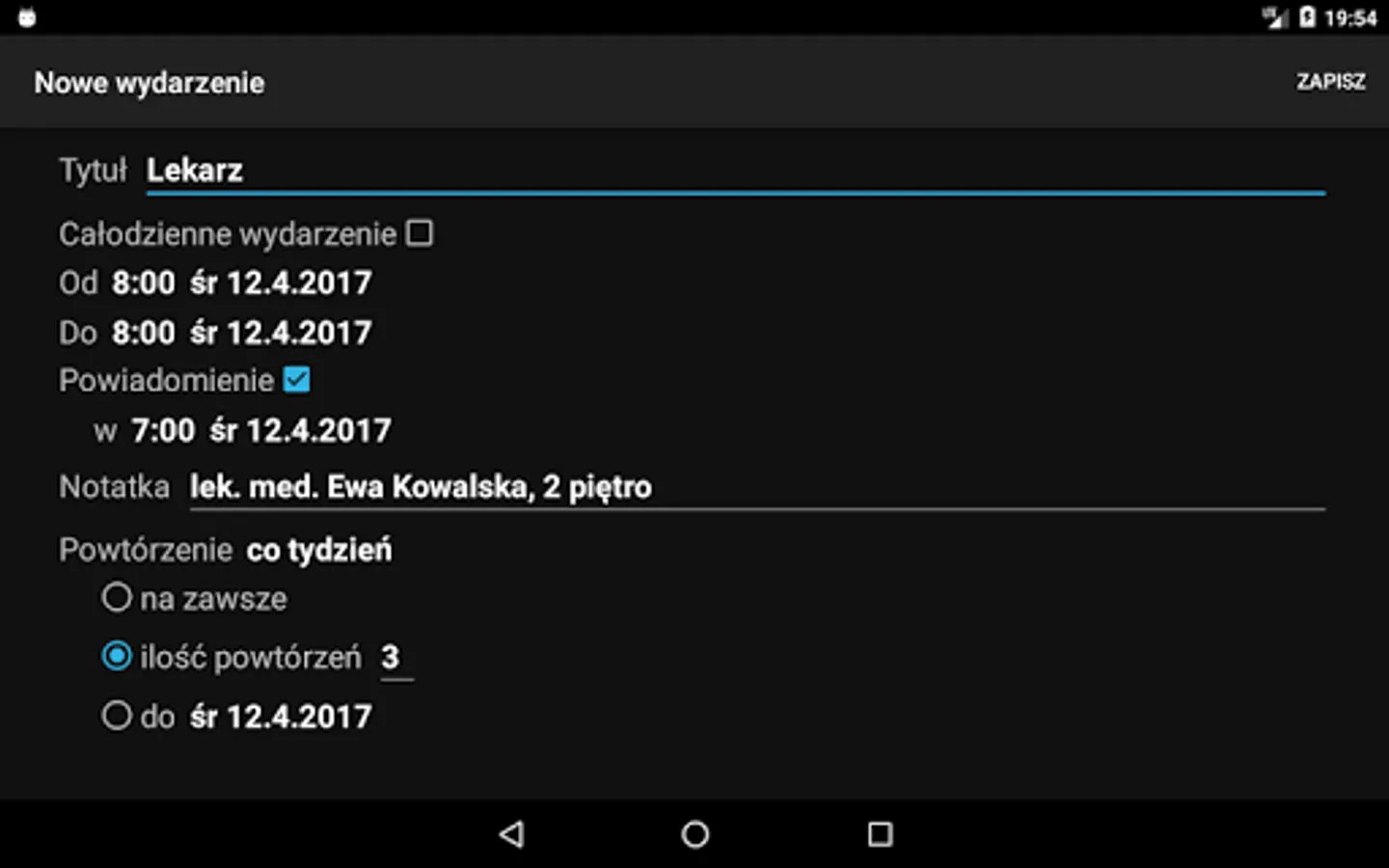
Task: Open the Od start time 8:00 picker
Action: click(144, 283)
